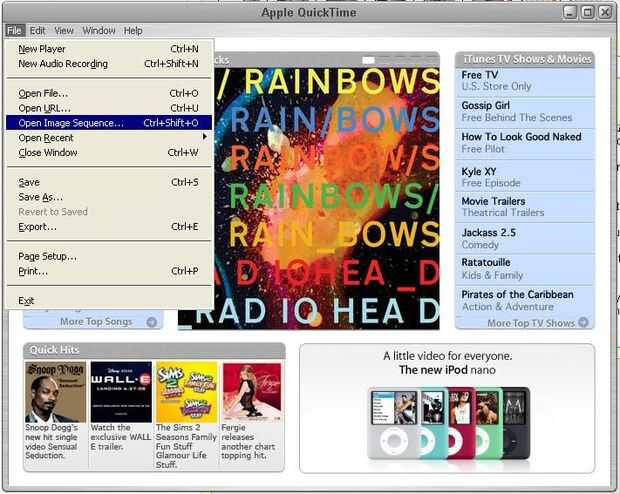
Task: Open Kyle XY Free Episode entry
Action: coord(525,177)
